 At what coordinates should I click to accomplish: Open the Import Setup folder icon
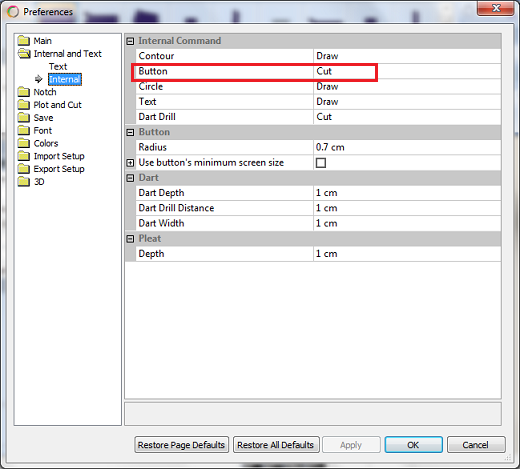coord(24,156)
